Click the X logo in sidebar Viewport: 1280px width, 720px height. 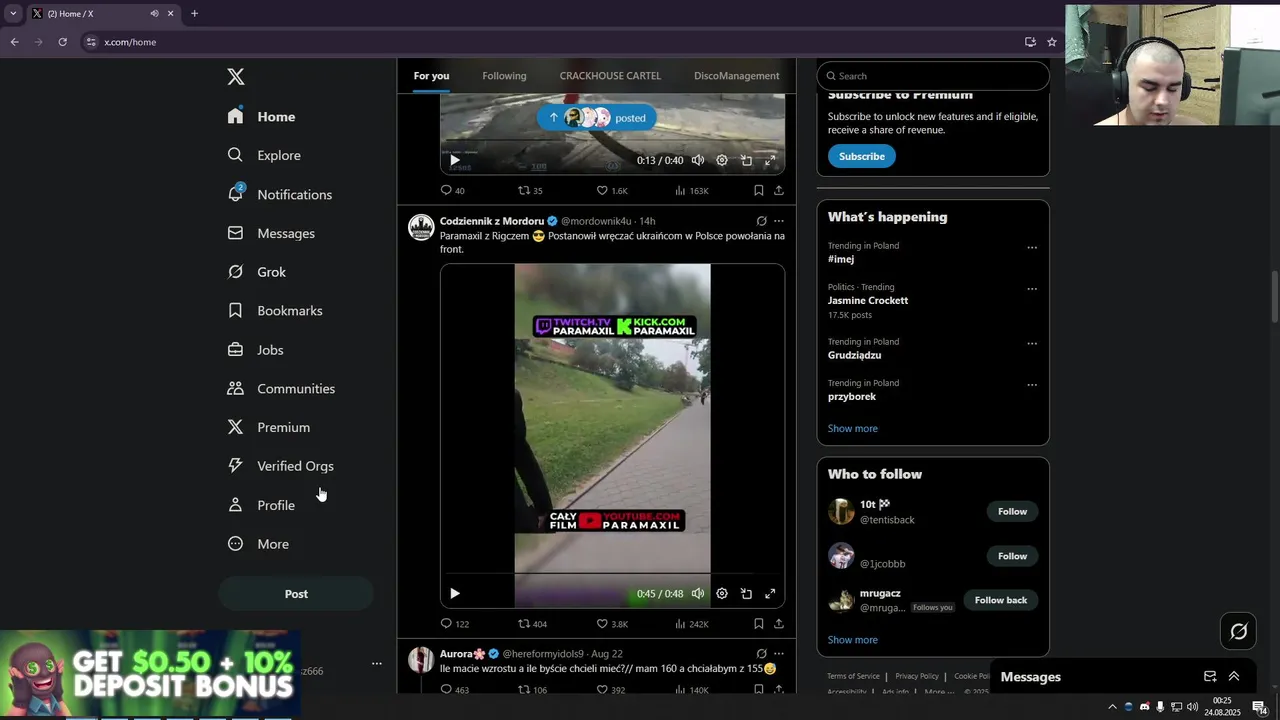236,77
